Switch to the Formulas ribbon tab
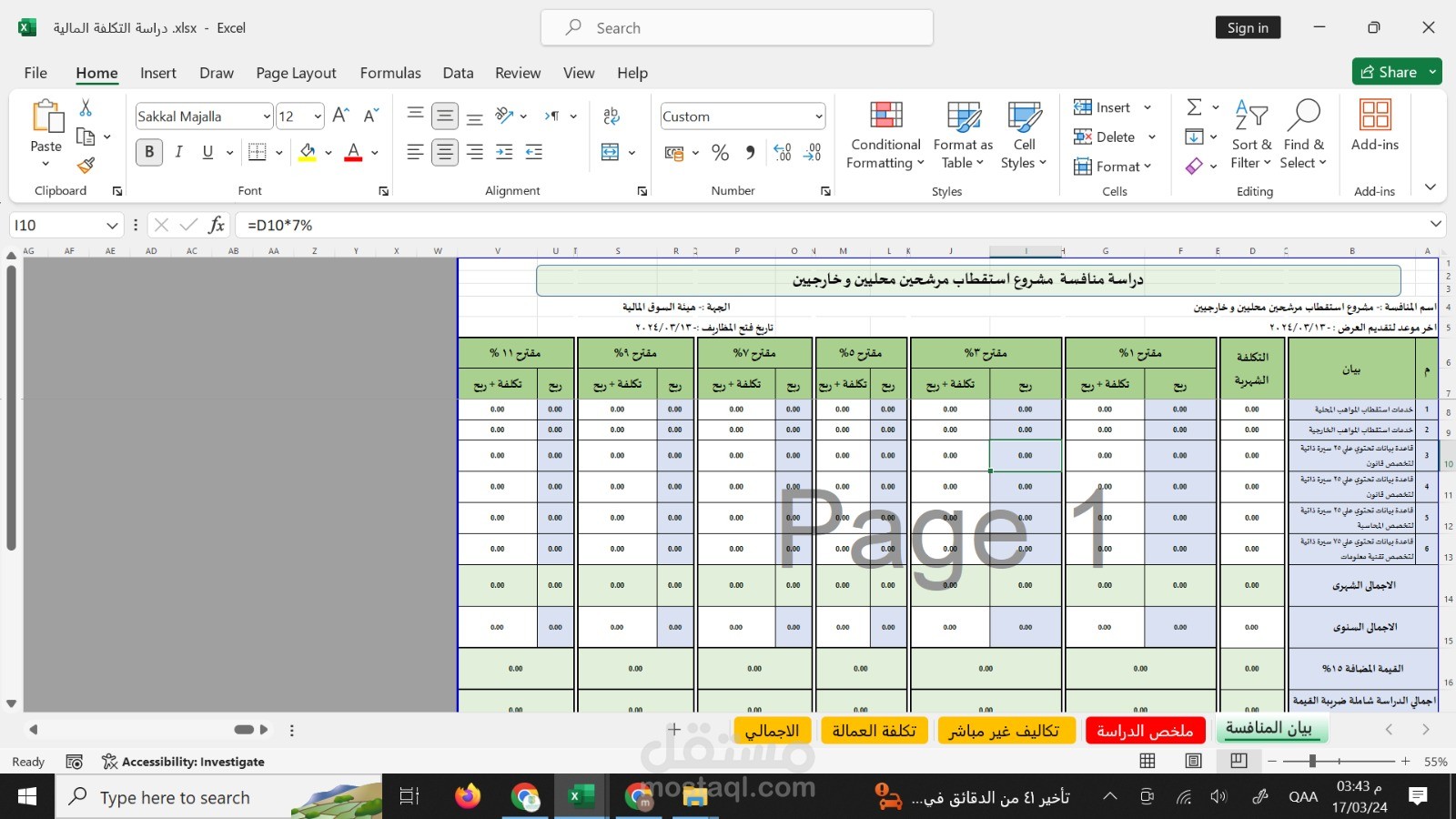Screen dimensions: 1456x819 [x=389, y=73]
